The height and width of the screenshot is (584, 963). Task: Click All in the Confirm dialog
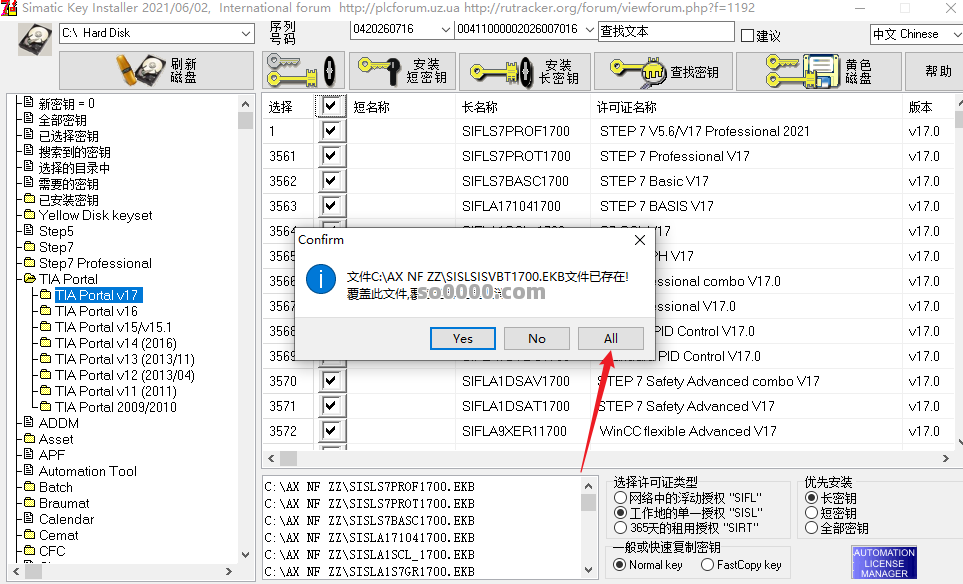tap(610, 338)
